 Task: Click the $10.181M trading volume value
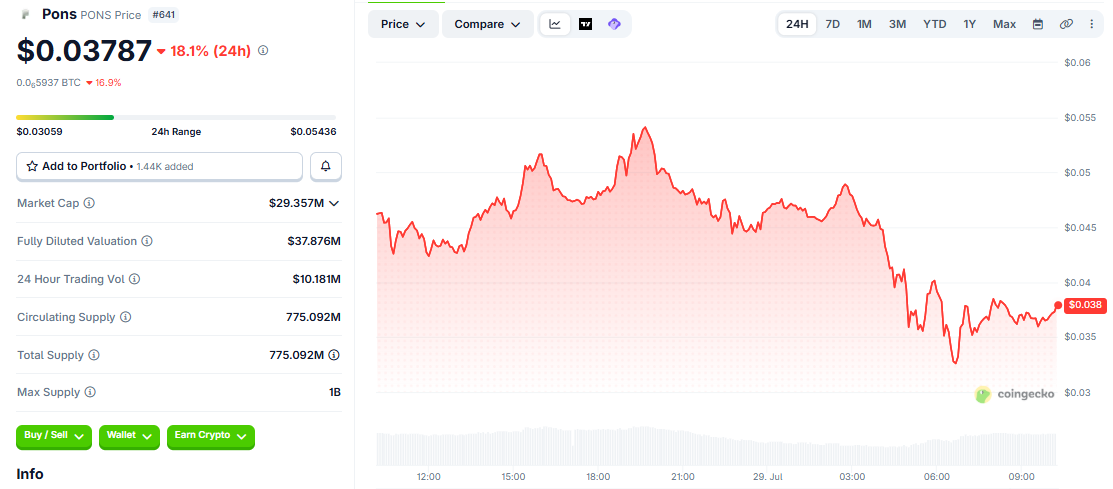click(x=317, y=279)
